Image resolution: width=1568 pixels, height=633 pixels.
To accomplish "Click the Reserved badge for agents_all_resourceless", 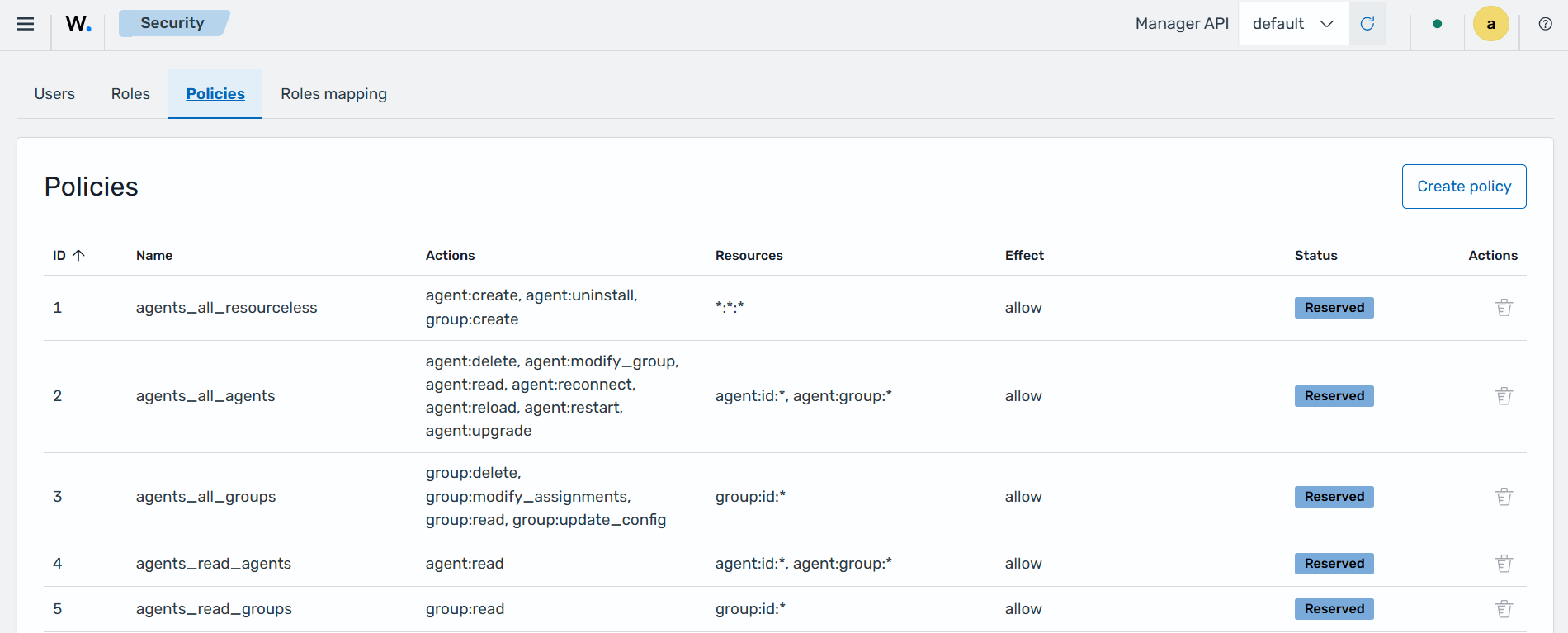I will pyautogui.click(x=1334, y=308).
